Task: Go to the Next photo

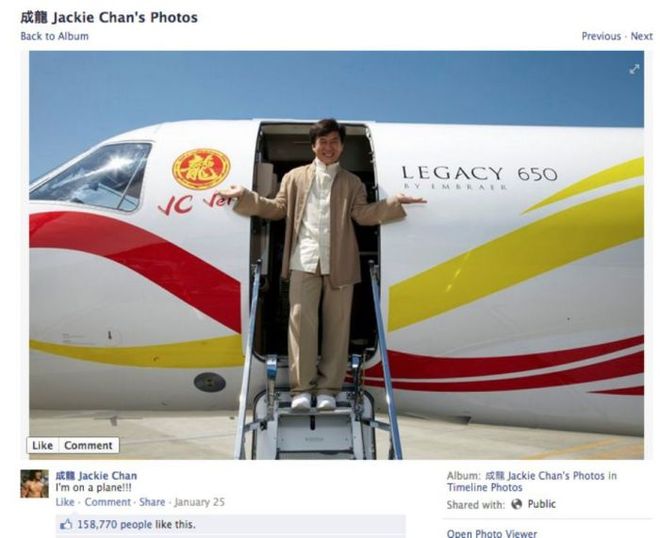Action: pos(641,36)
